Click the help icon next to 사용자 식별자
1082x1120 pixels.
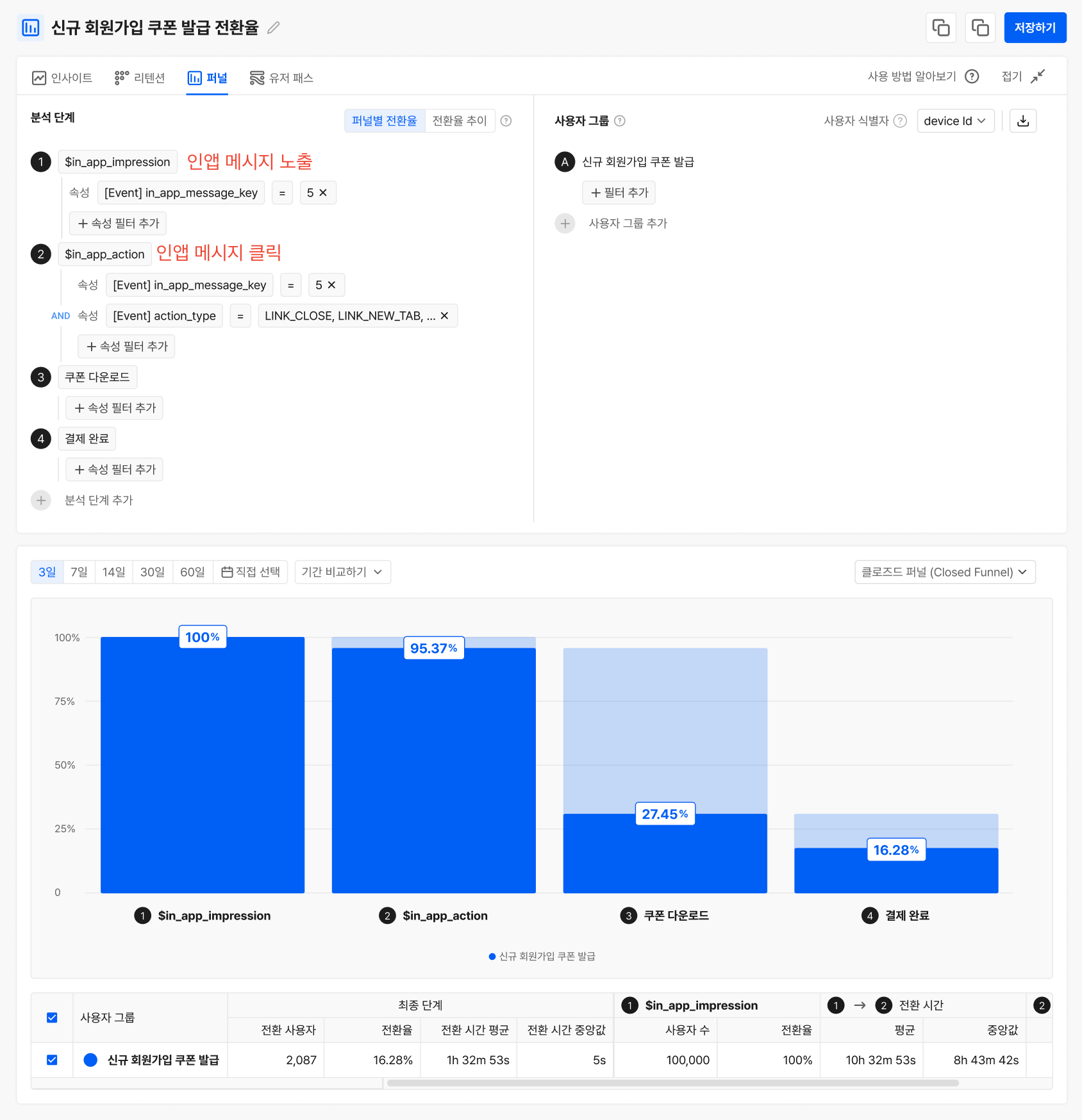[900, 120]
